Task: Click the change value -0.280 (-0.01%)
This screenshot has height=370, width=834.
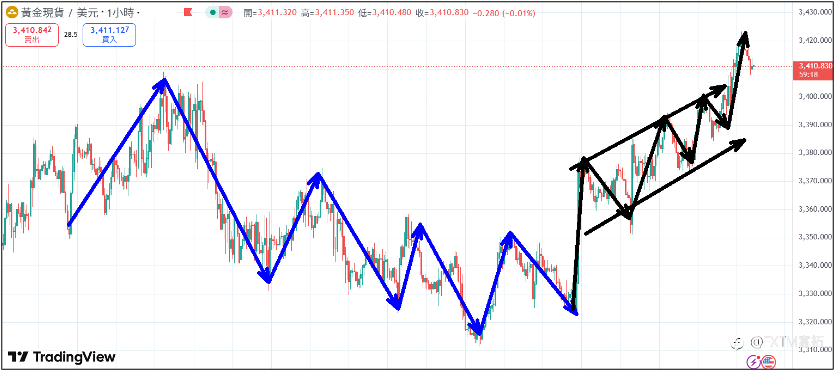Action: click(505, 12)
